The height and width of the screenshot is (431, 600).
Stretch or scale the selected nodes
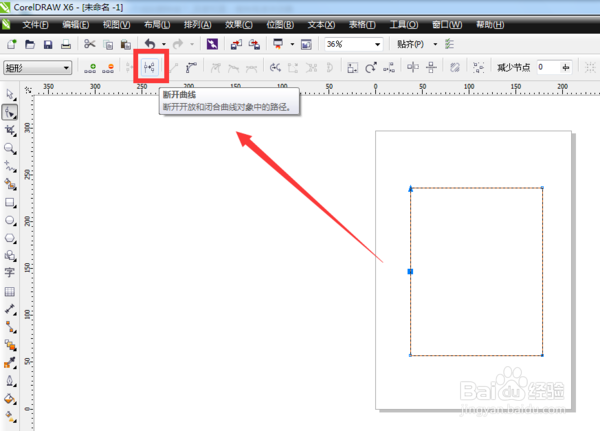(352, 68)
